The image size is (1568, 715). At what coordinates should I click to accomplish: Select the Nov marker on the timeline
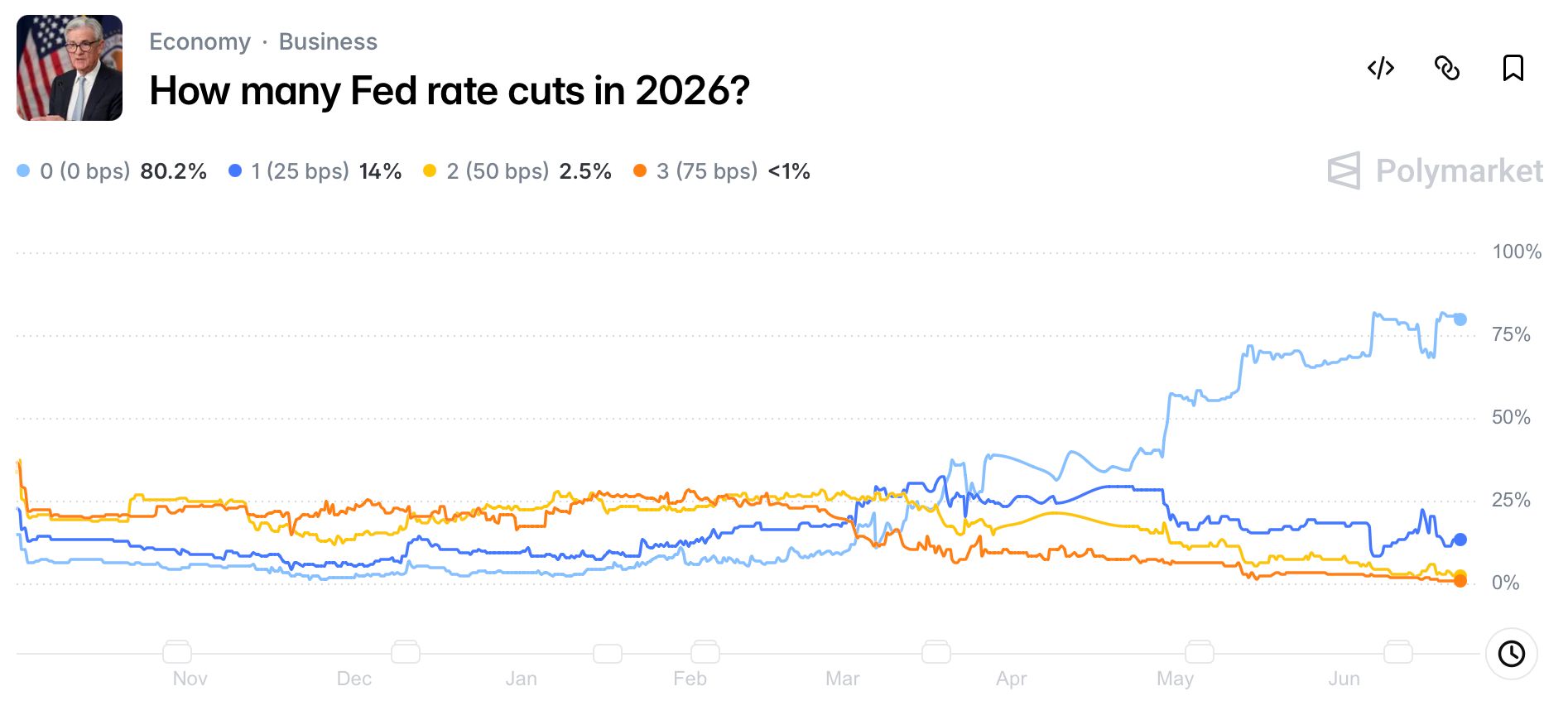click(x=190, y=679)
